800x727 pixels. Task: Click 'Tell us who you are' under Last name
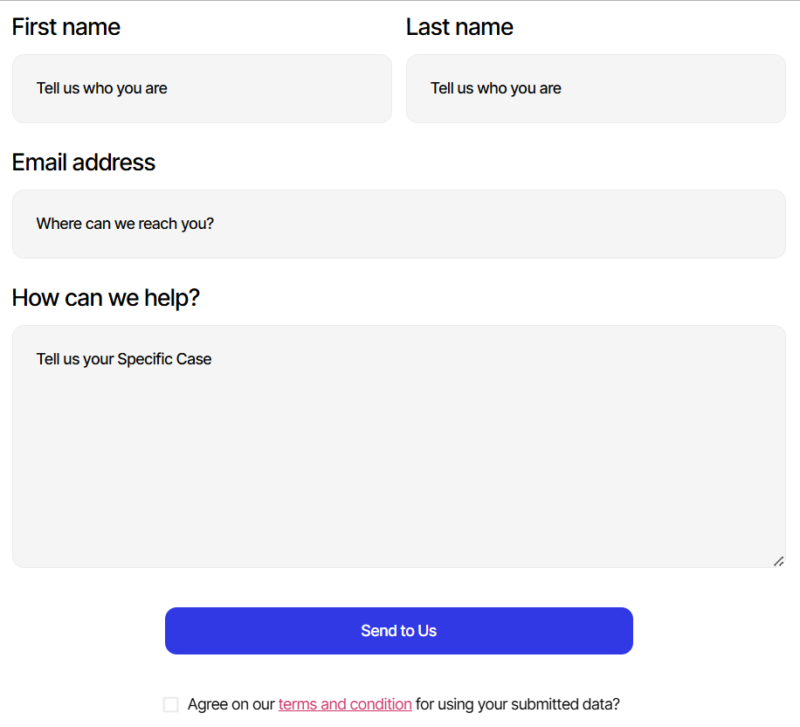pos(496,89)
